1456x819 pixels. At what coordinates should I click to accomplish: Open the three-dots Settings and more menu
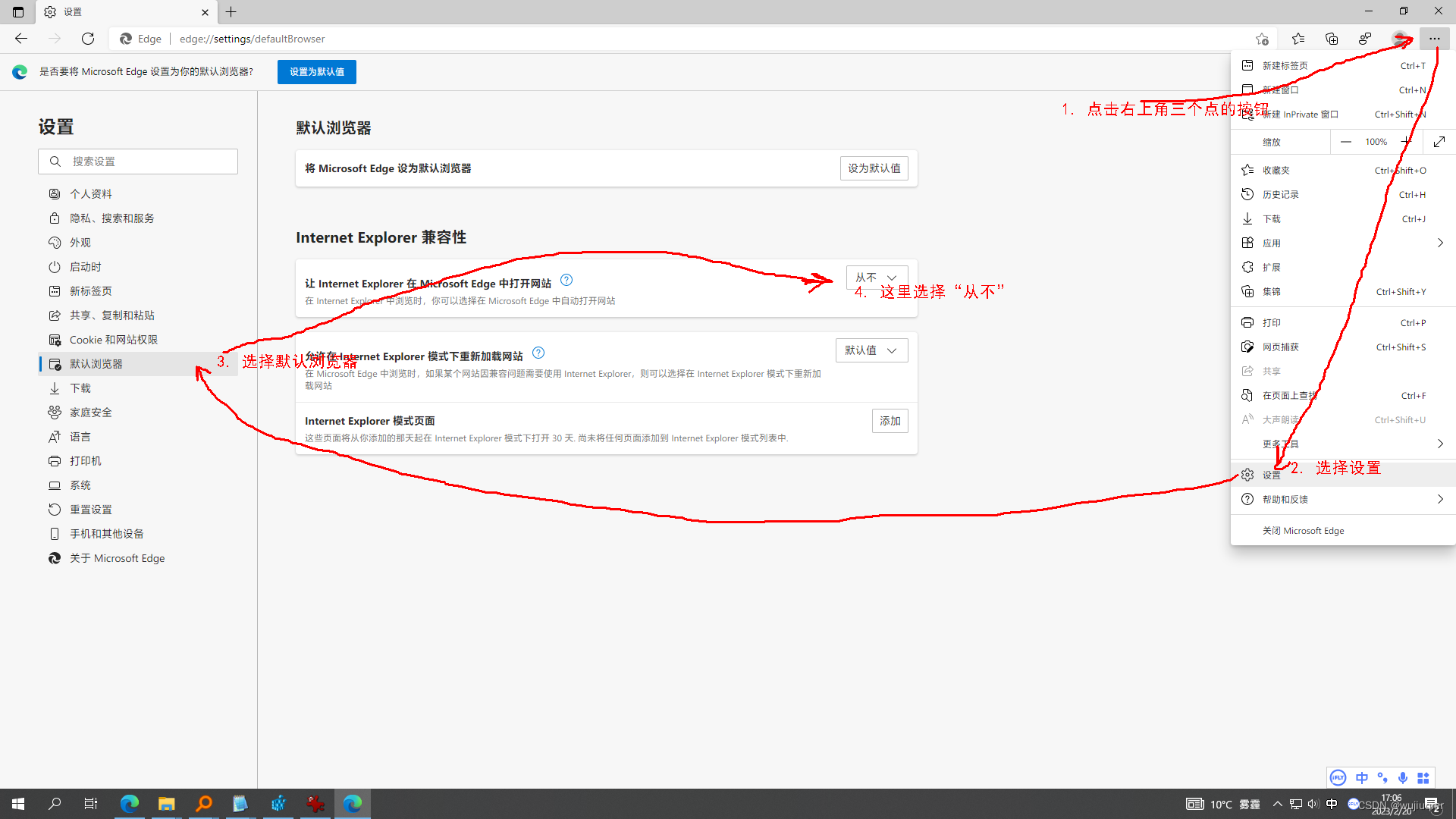[1435, 39]
